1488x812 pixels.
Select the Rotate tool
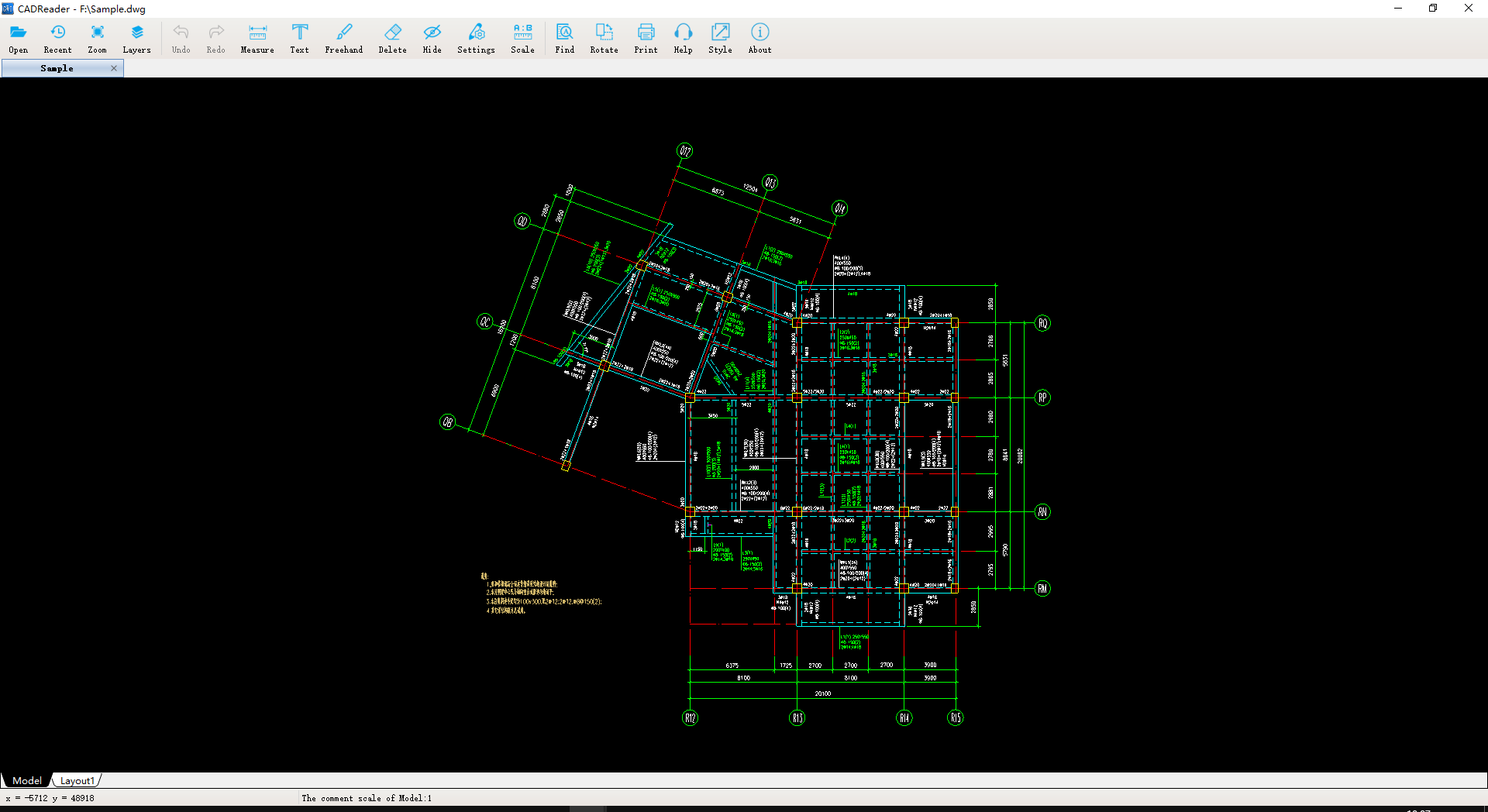click(604, 37)
